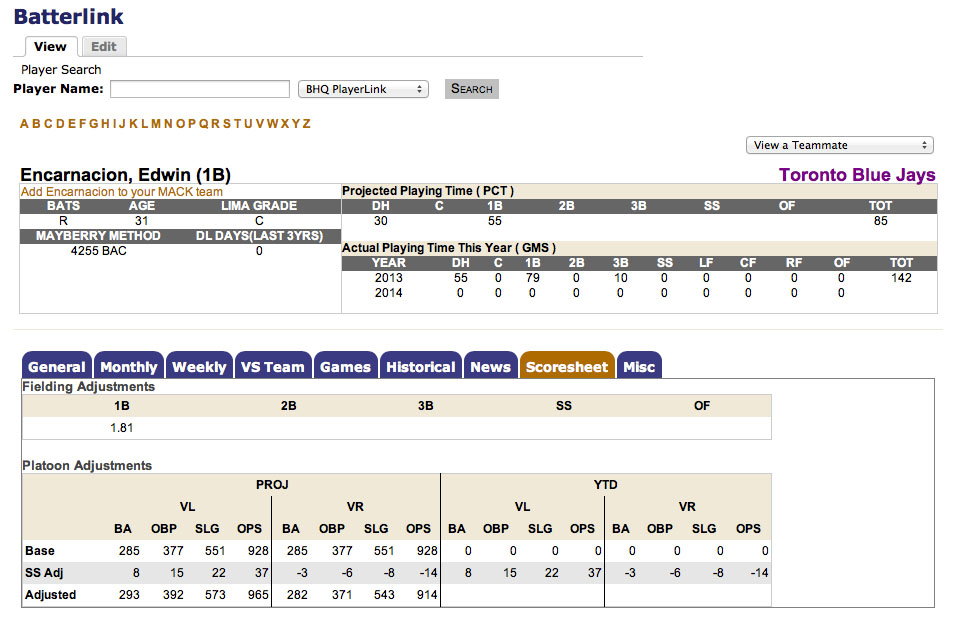Open the News tab for Encarnacion

point(490,366)
